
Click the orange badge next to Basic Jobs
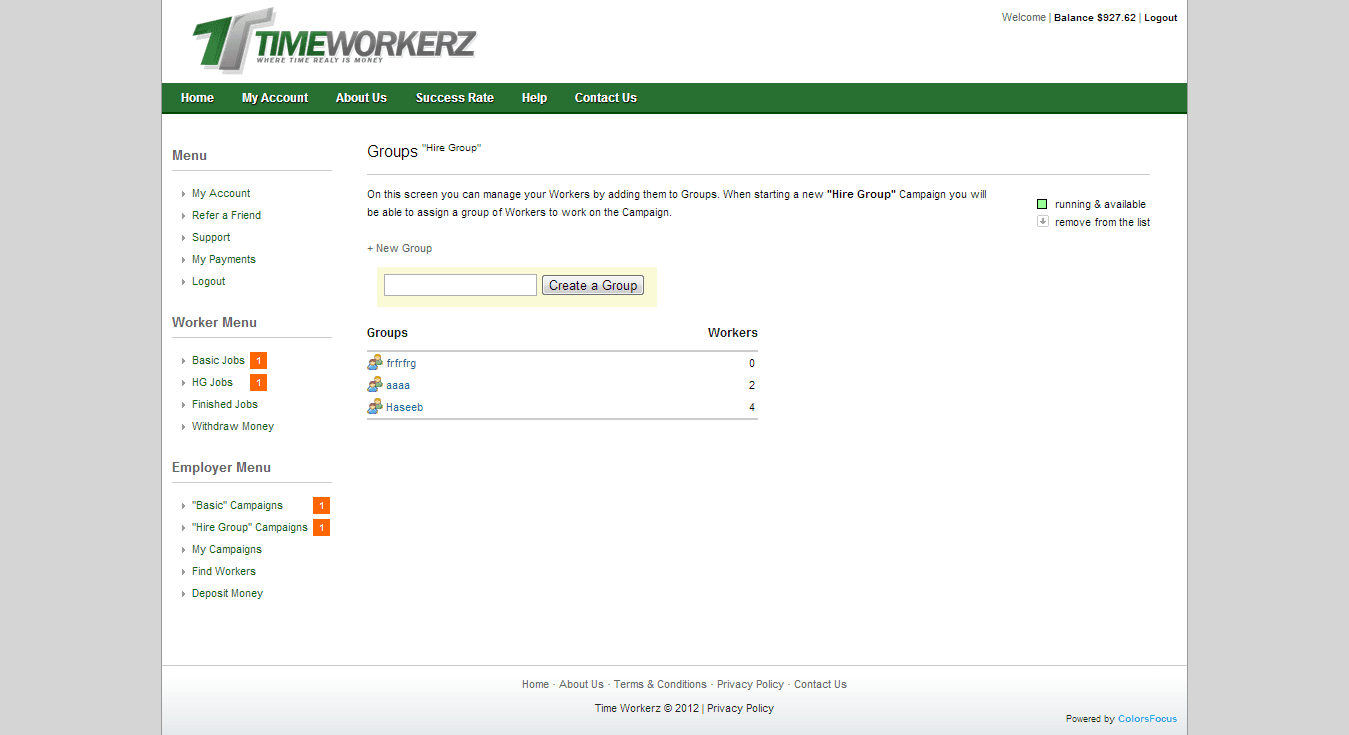click(258, 361)
